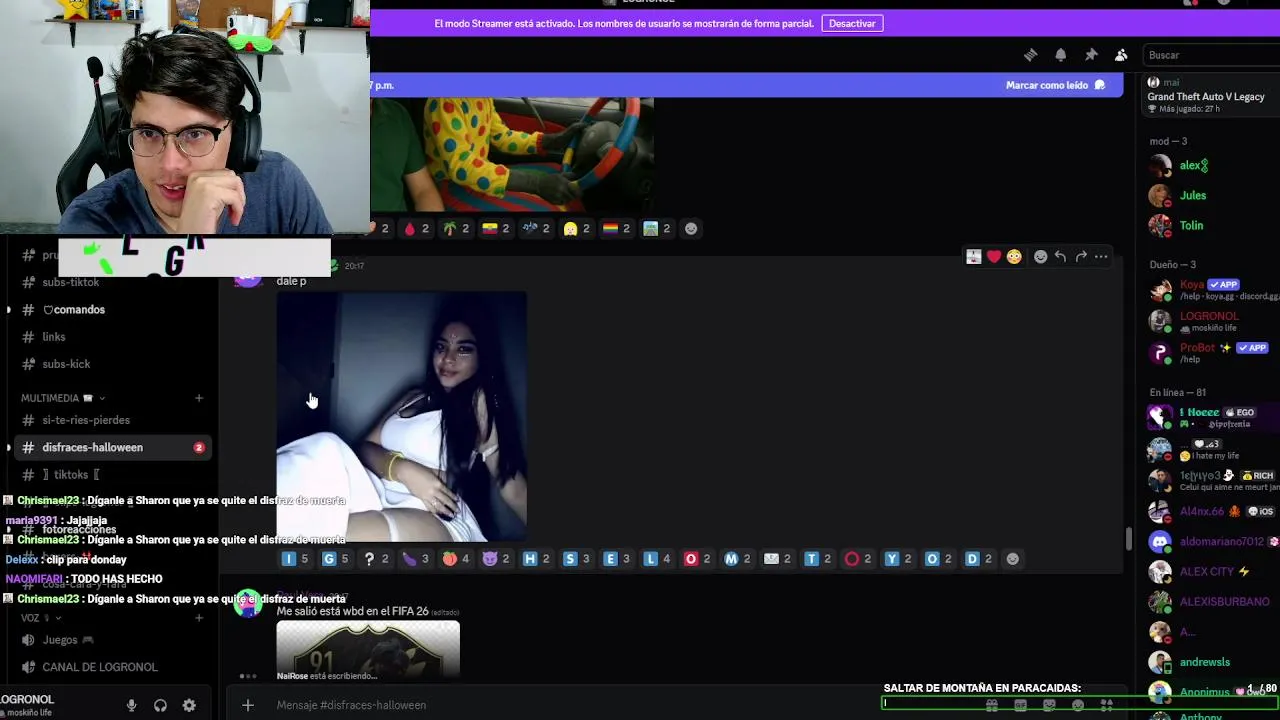Mute microphone in user panel
This screenshot has width=1280, height=720.
coord(131,705)
